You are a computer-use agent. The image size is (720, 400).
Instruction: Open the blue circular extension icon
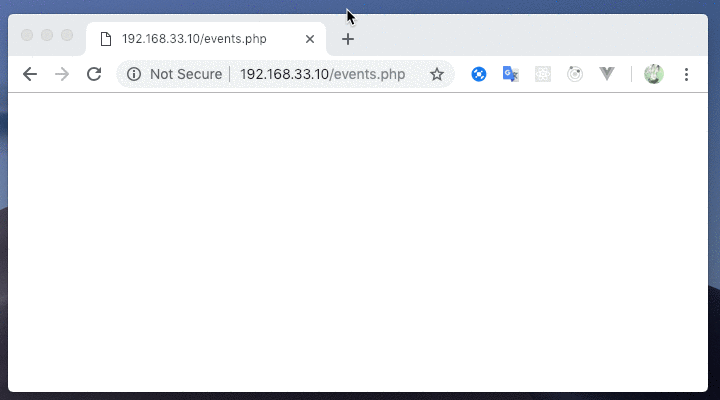click(x=478, y=74)
